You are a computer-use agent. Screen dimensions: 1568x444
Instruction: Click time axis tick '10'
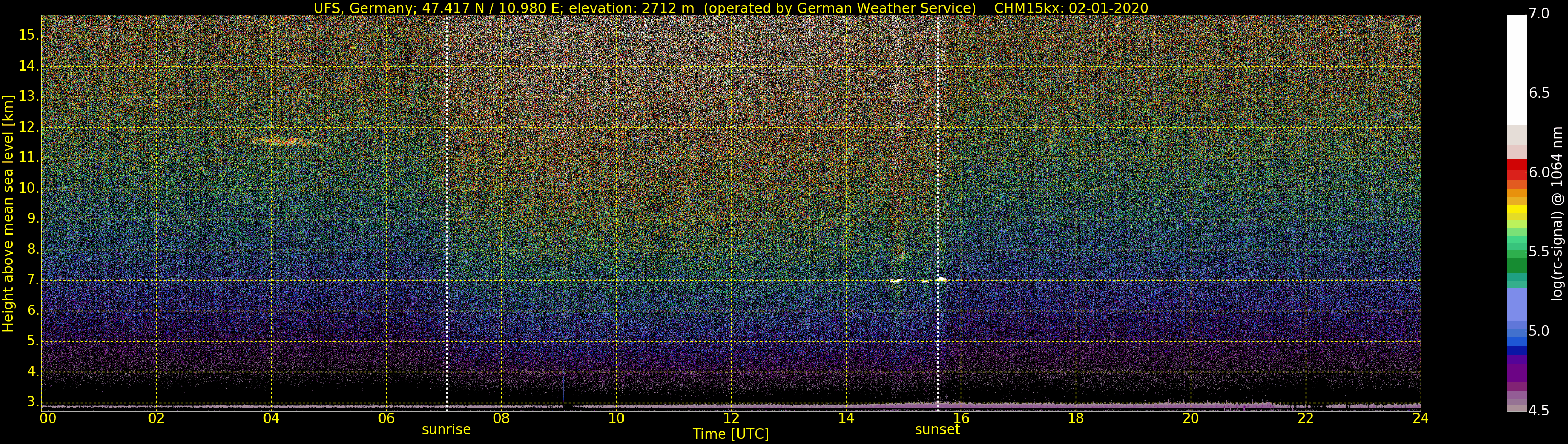pos(616,418)
